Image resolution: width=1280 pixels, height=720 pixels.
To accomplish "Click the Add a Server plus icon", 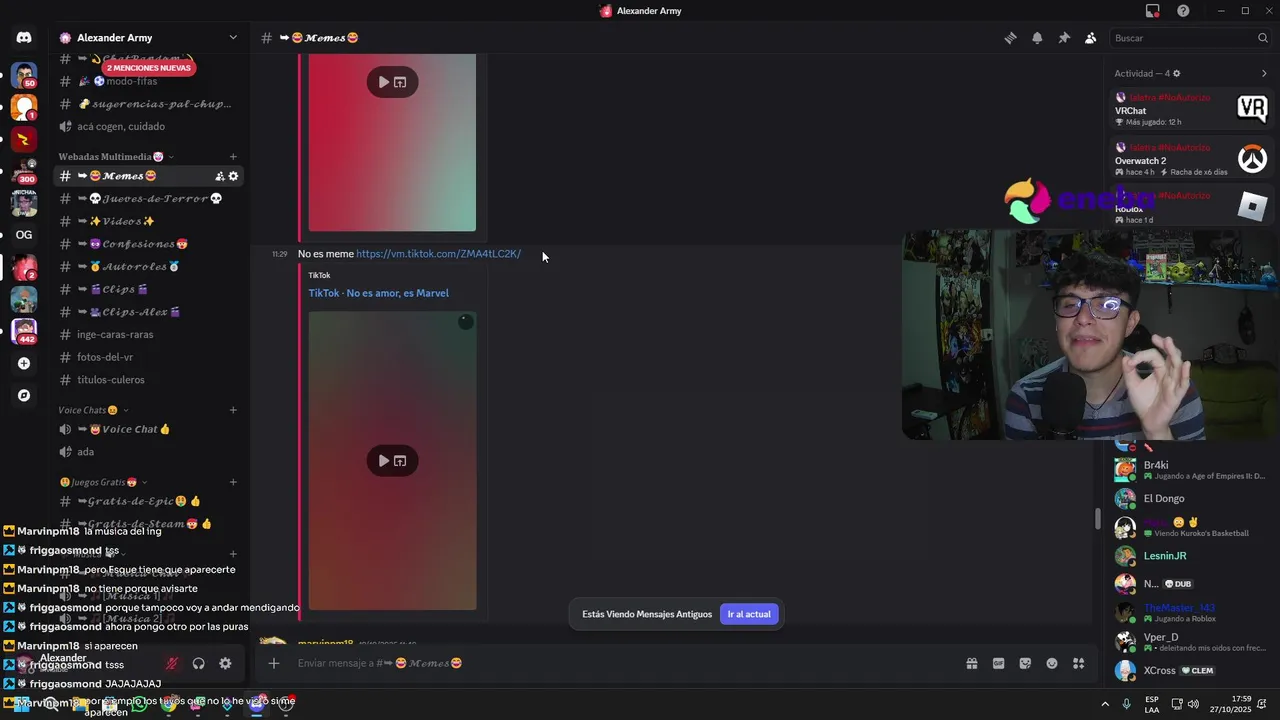I will pos(24,364).
